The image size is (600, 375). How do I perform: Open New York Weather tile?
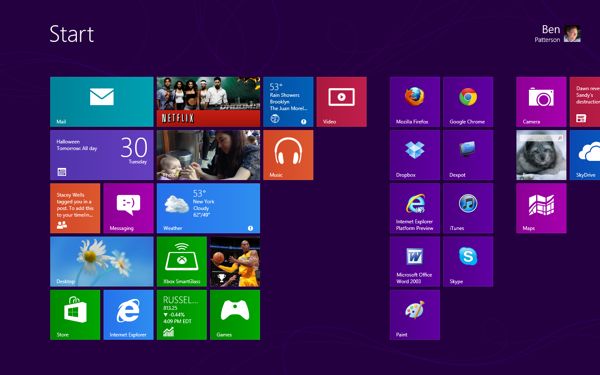pyautogui.click(x=208, y=208)
